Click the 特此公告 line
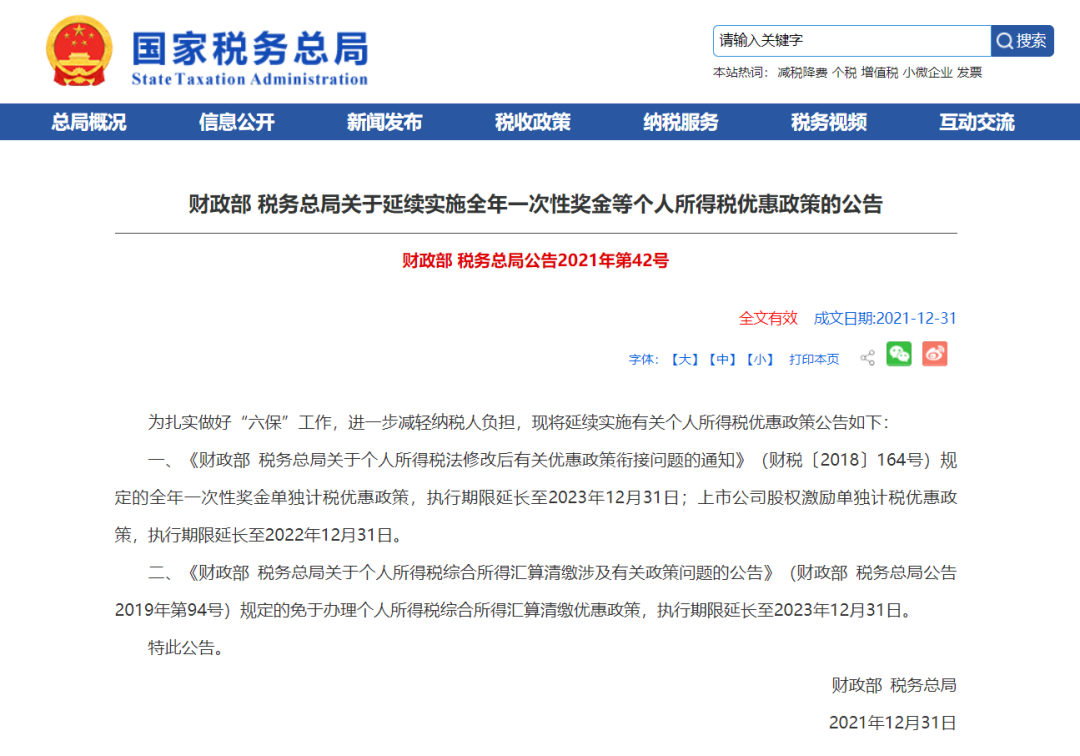The width and height of the screenshot is (1080, 756). (x=186, y=647)
